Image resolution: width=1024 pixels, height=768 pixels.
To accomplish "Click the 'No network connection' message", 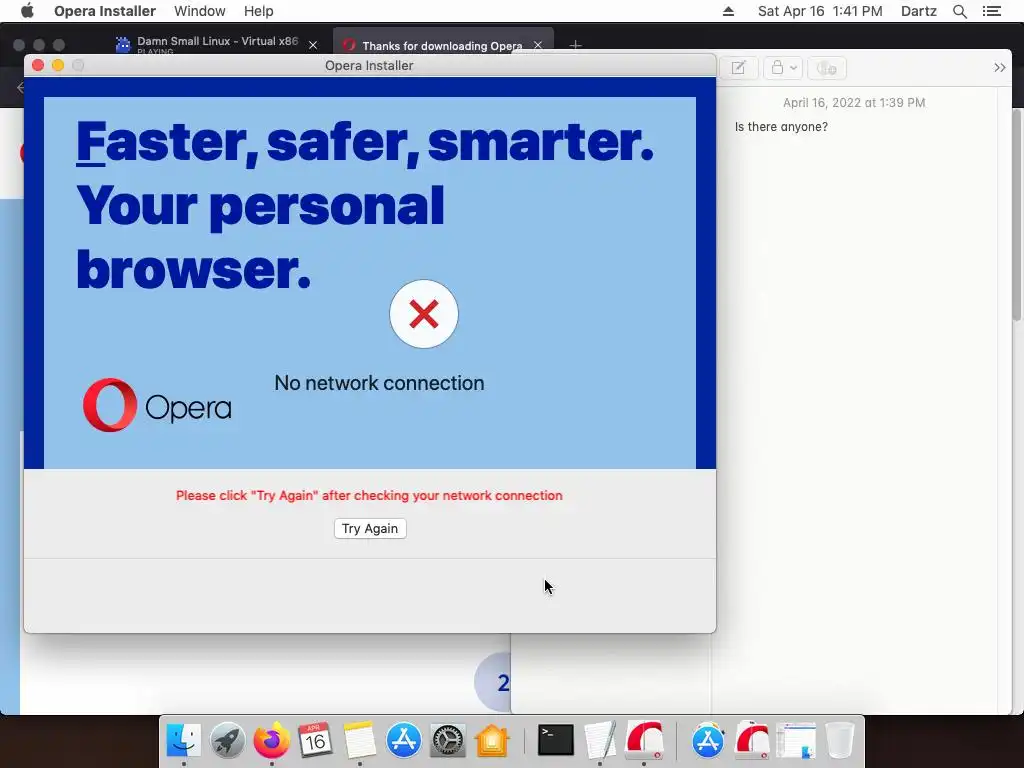I will click(379, 383).
